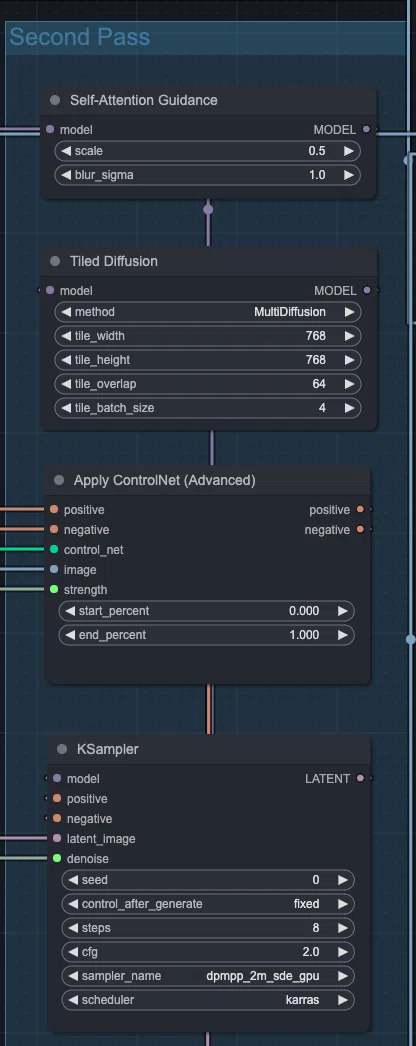Select next method option after MultiDiffusion
Image resolution: width=416 pixels, height=1046 pixels.
tap(349, 312)
